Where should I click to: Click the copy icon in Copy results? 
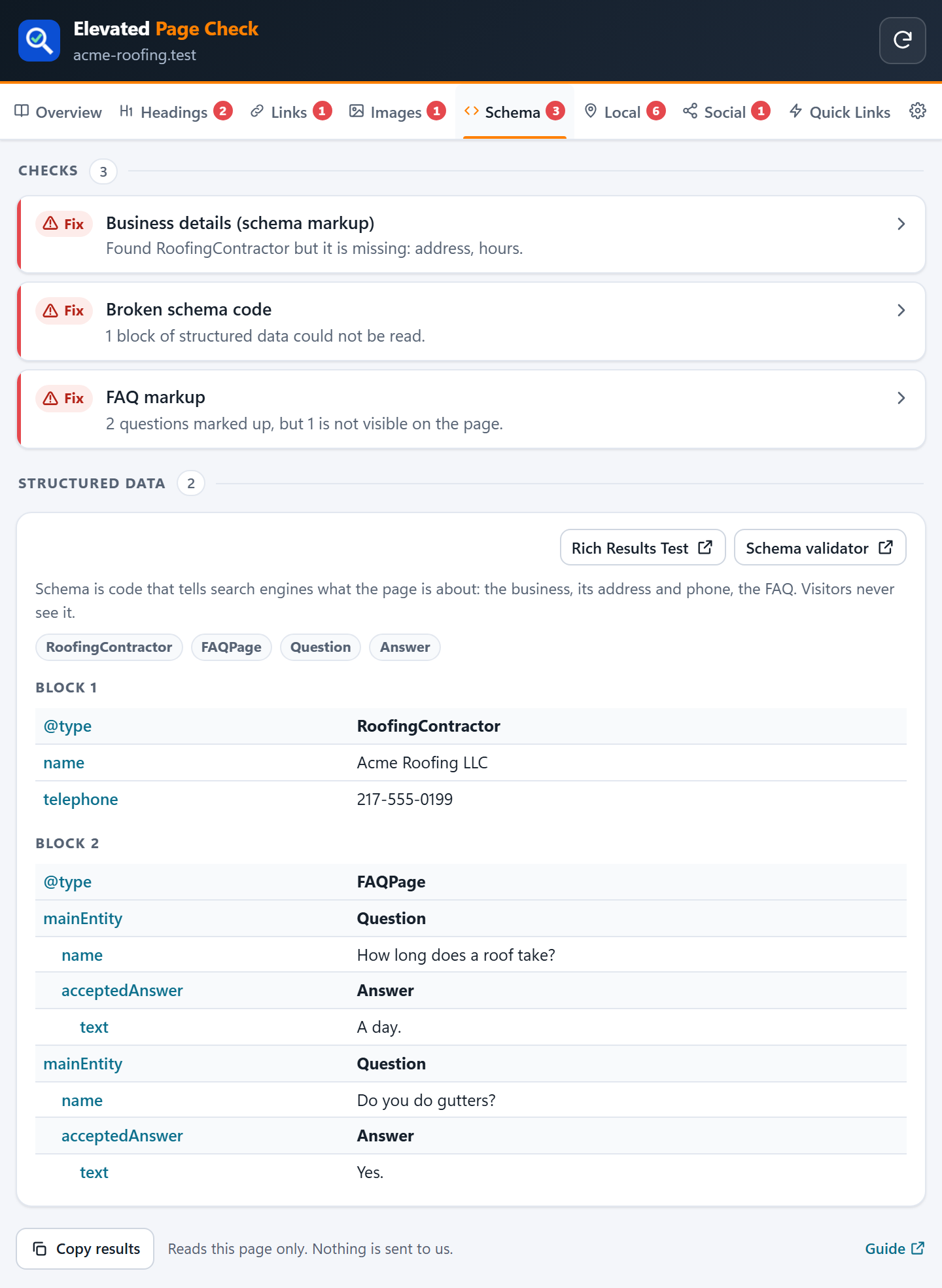40,1249
